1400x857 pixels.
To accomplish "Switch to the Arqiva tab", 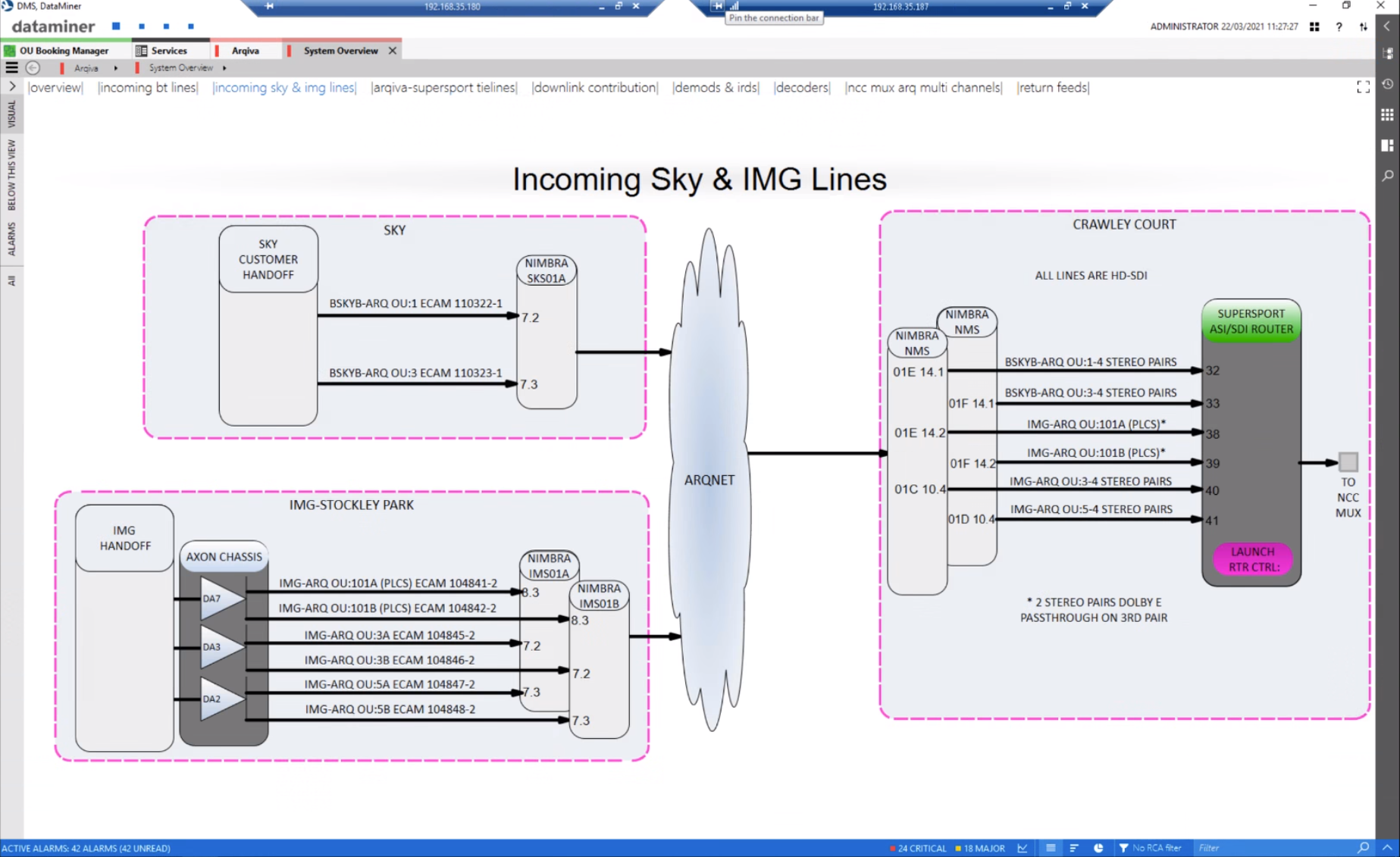I will (x=245, y=51).
